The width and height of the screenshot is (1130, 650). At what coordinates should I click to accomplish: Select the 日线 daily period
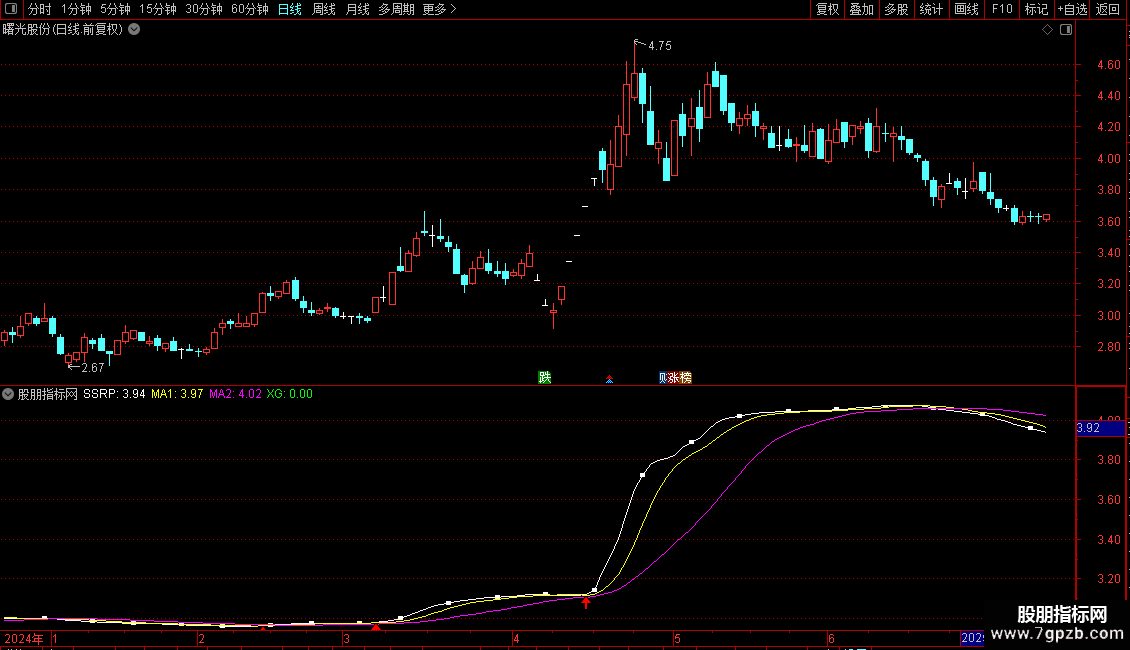pos(290,9)
